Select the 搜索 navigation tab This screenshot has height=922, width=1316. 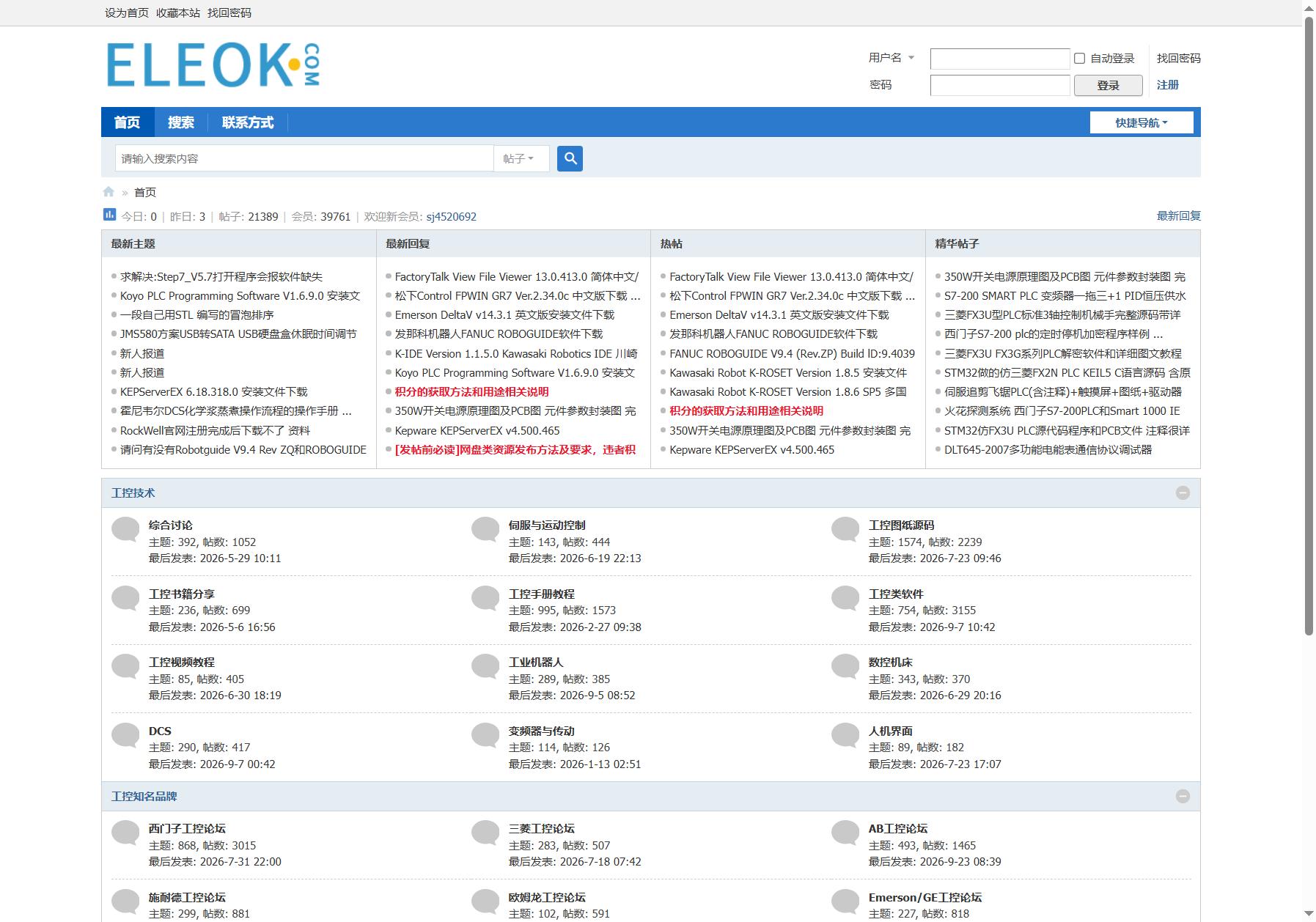point(181,122)
